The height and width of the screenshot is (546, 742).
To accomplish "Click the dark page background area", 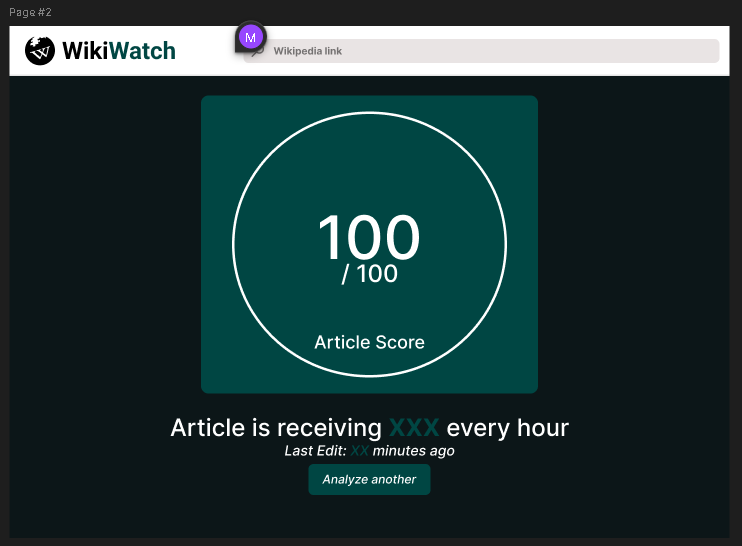I will click(100, 300).
